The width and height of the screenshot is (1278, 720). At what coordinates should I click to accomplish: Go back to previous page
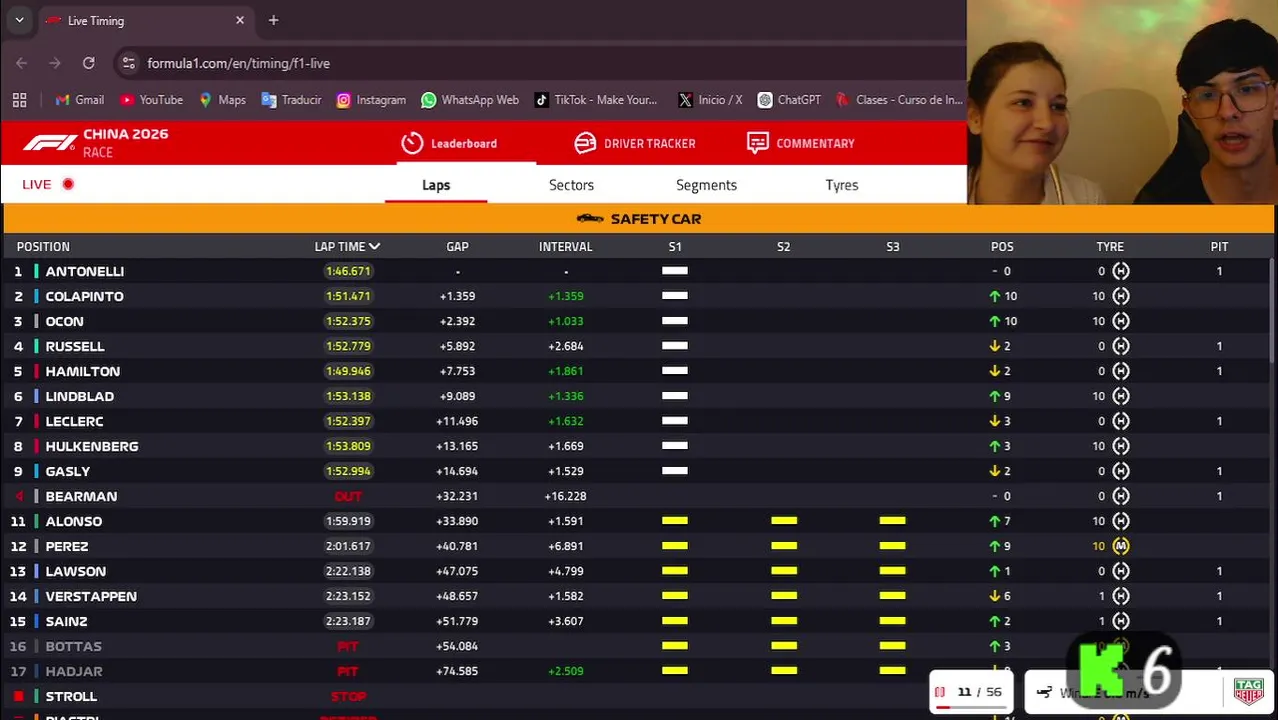pos(21,63)
